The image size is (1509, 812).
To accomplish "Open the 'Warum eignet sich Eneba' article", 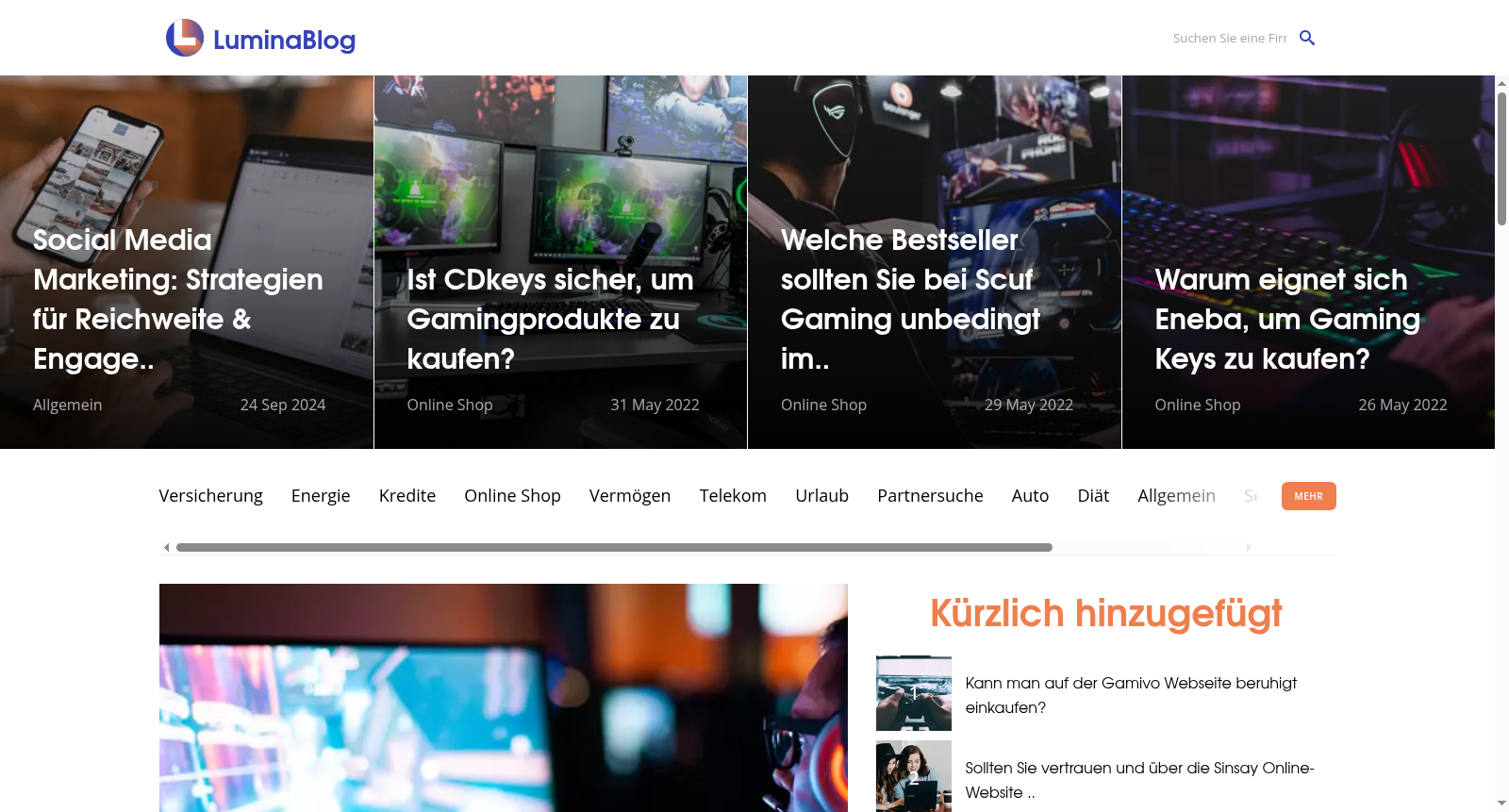I will 1287,319.
